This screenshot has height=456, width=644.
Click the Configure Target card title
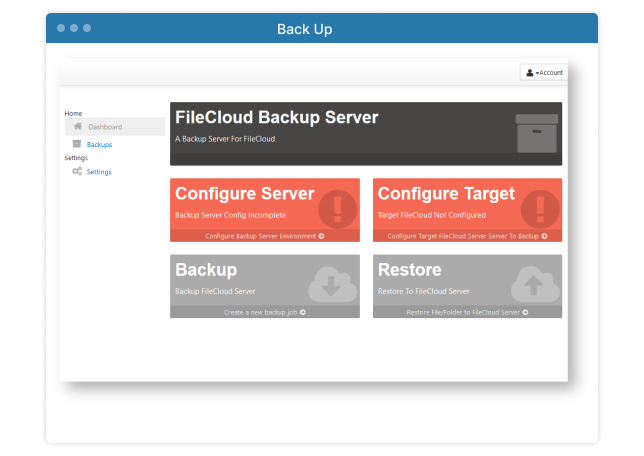[x=446, y=194]
